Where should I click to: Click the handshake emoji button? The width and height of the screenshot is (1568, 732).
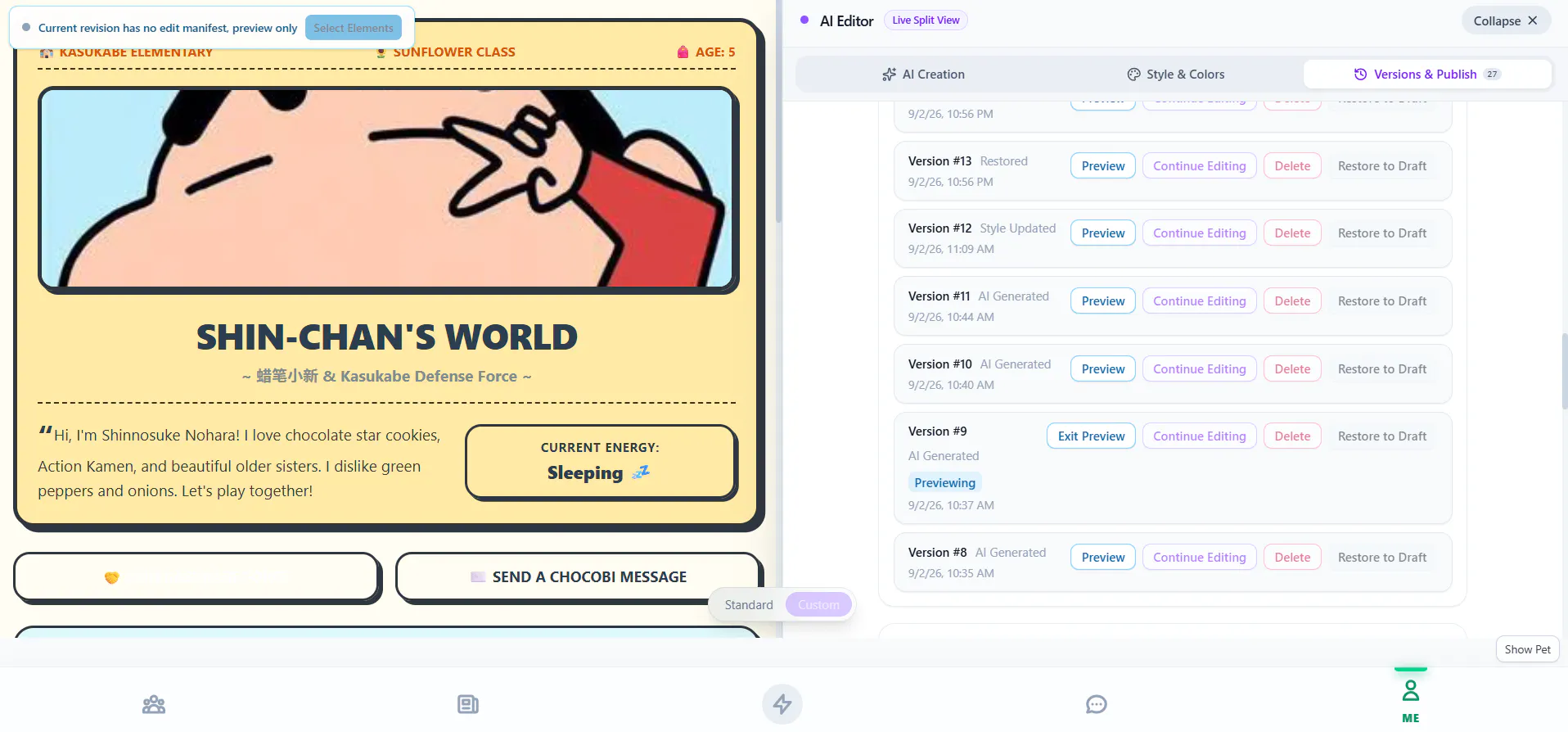(197, 577)
